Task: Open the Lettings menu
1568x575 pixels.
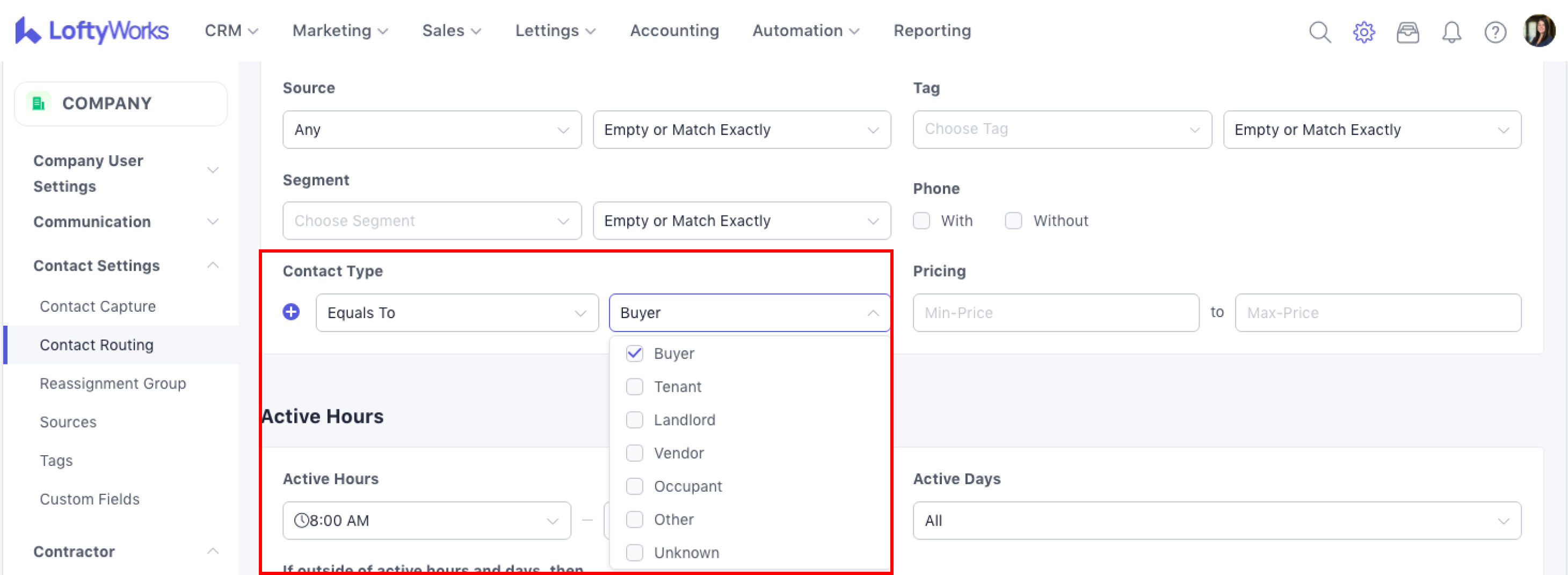Action: pyautogui.click(x=555, y=31)
